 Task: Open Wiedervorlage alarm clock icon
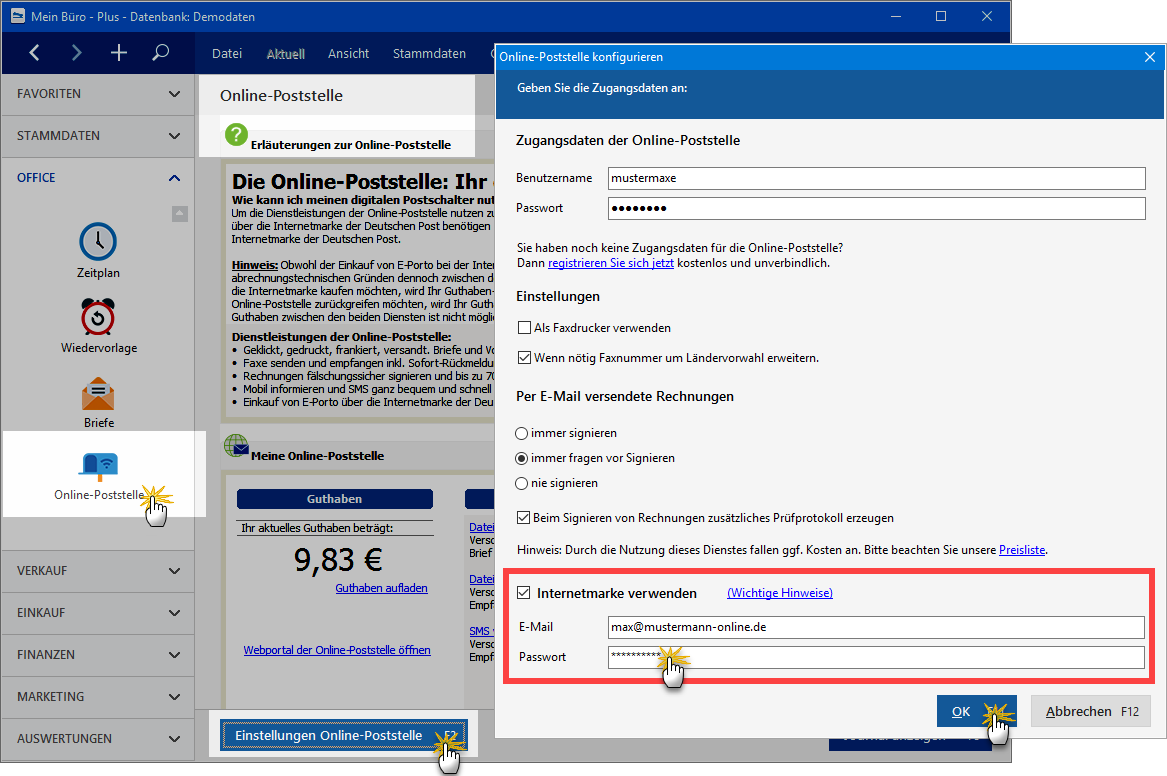pos(97,316)
